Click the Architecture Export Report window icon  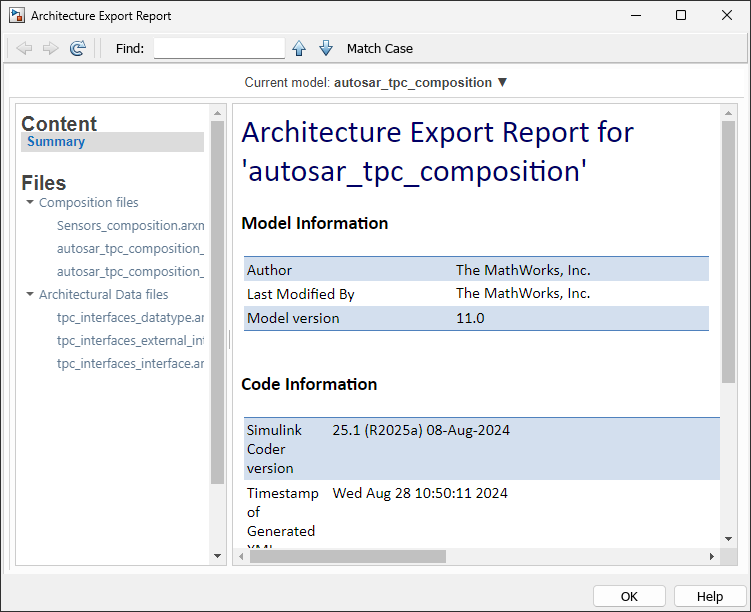[17, 16]
